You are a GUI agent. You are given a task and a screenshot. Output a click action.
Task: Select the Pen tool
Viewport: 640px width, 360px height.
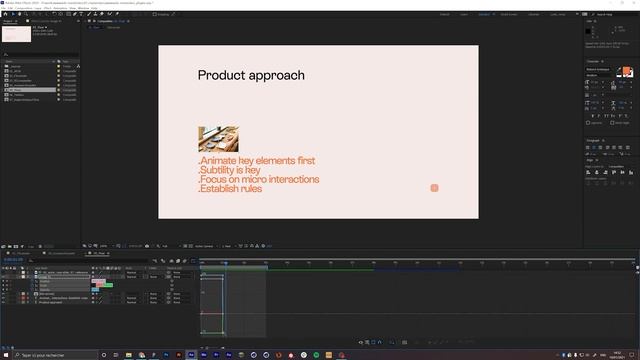coord(75,14)
